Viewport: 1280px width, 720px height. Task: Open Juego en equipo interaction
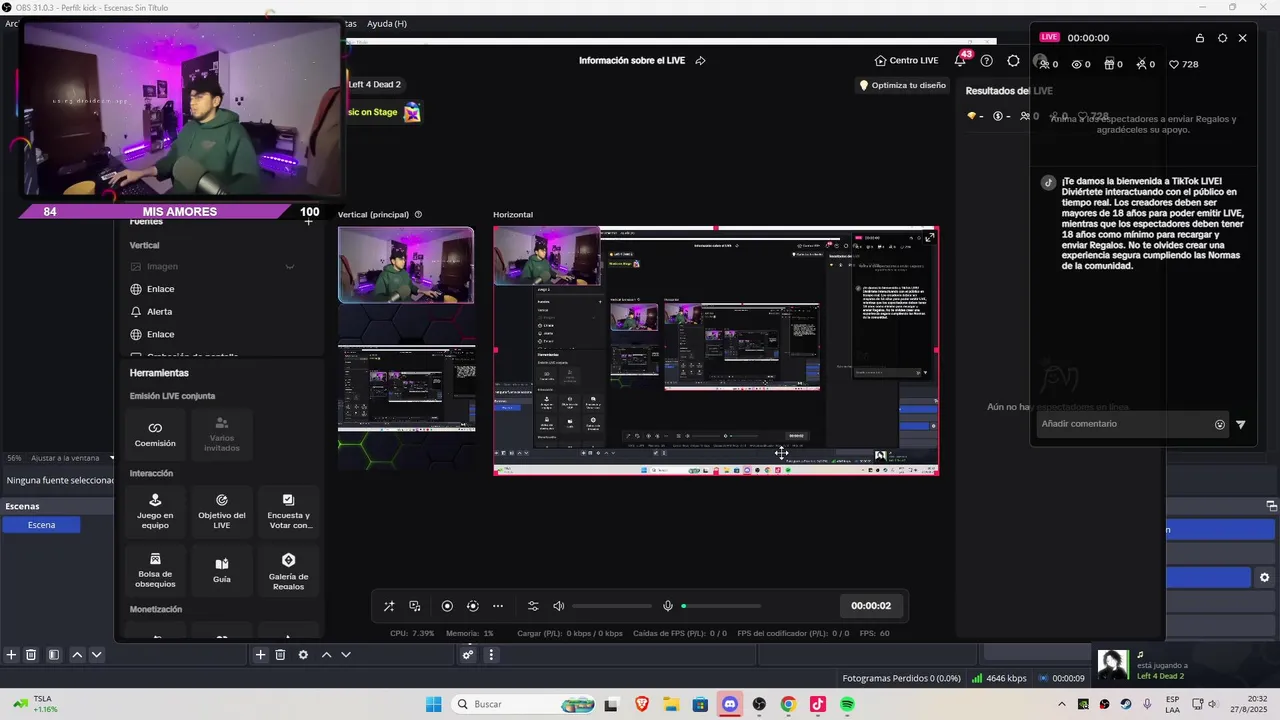pos(155,509)
